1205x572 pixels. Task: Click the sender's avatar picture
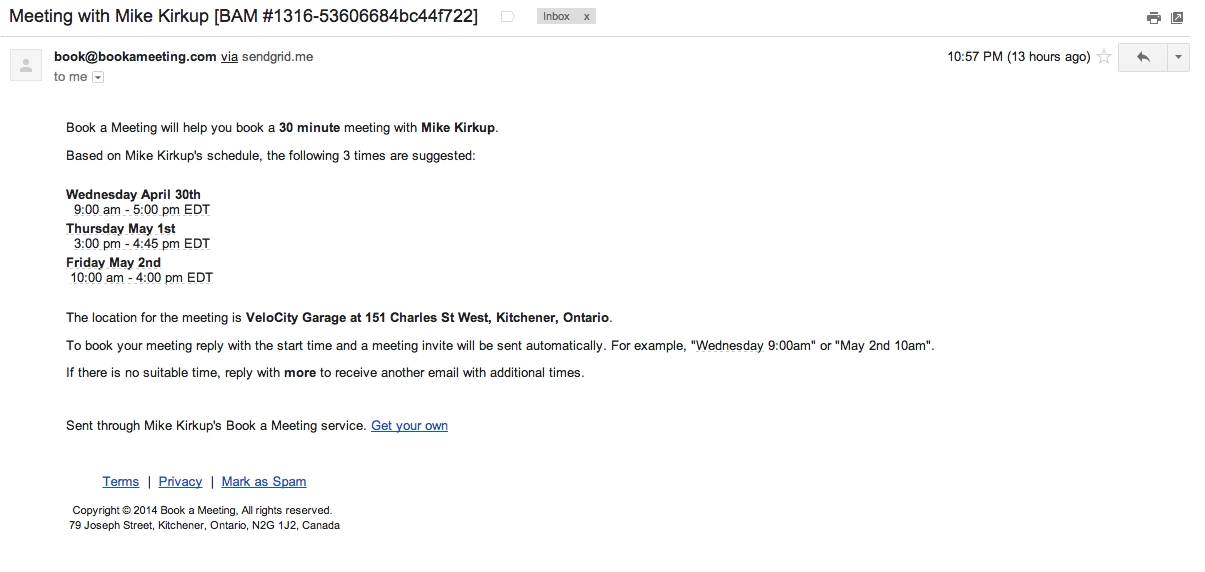pos(25,65)
